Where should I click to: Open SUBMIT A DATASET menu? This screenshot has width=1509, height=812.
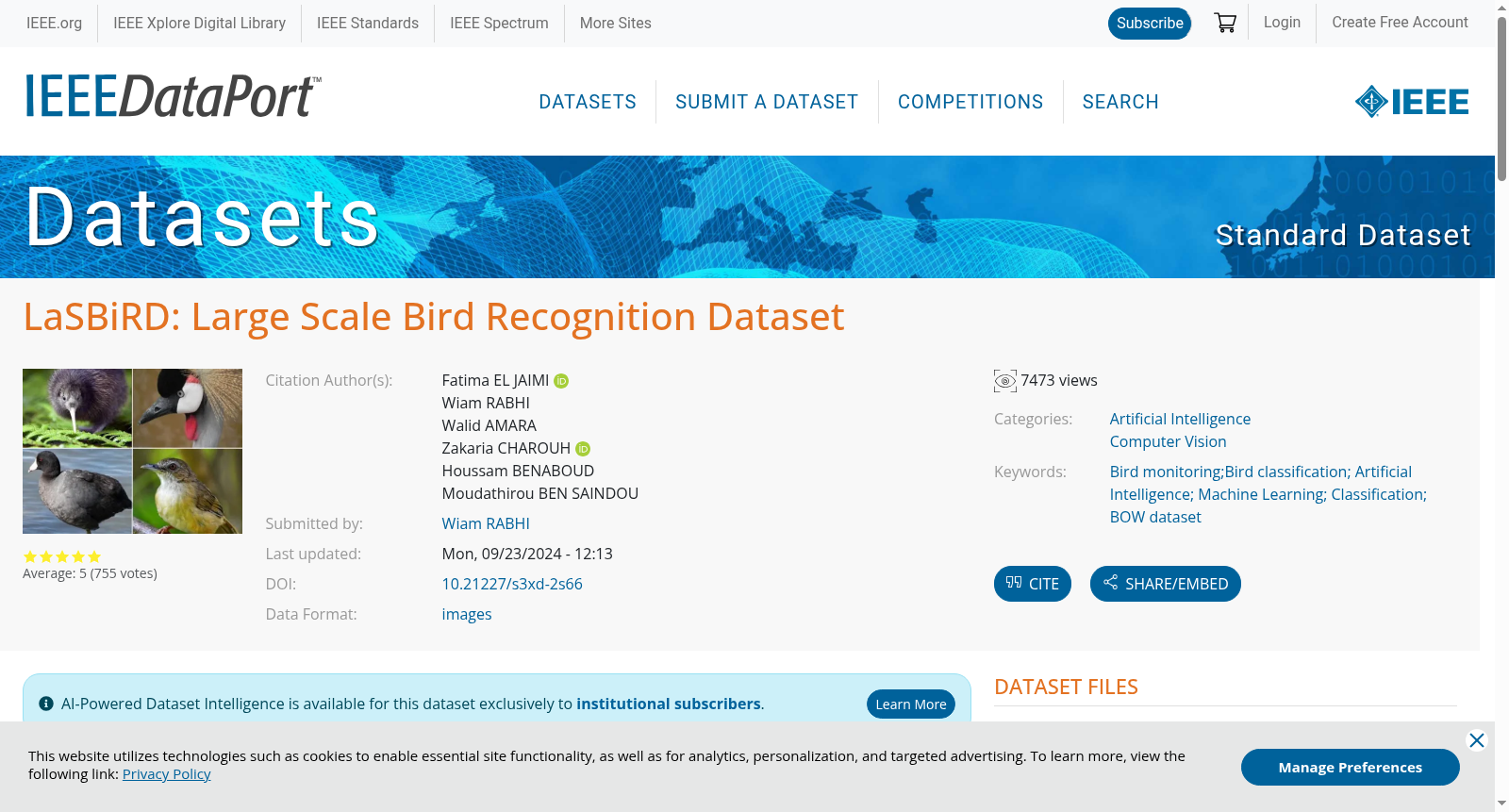click(x=767, y=102)
